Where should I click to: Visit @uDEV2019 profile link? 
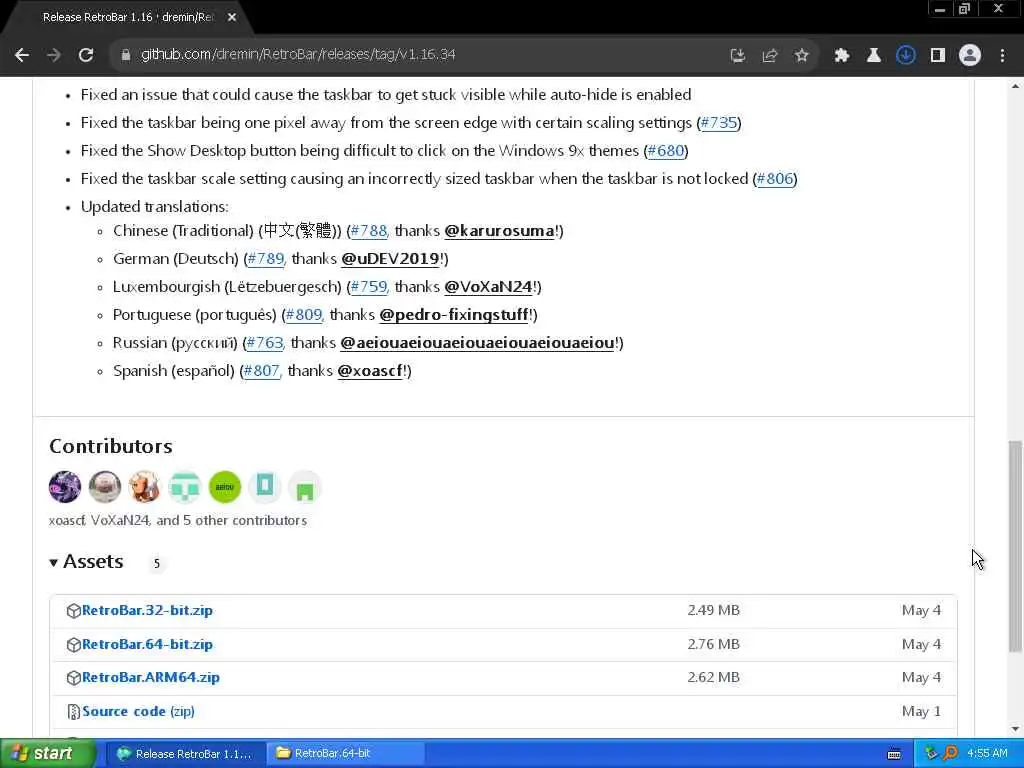coord(391,259)
